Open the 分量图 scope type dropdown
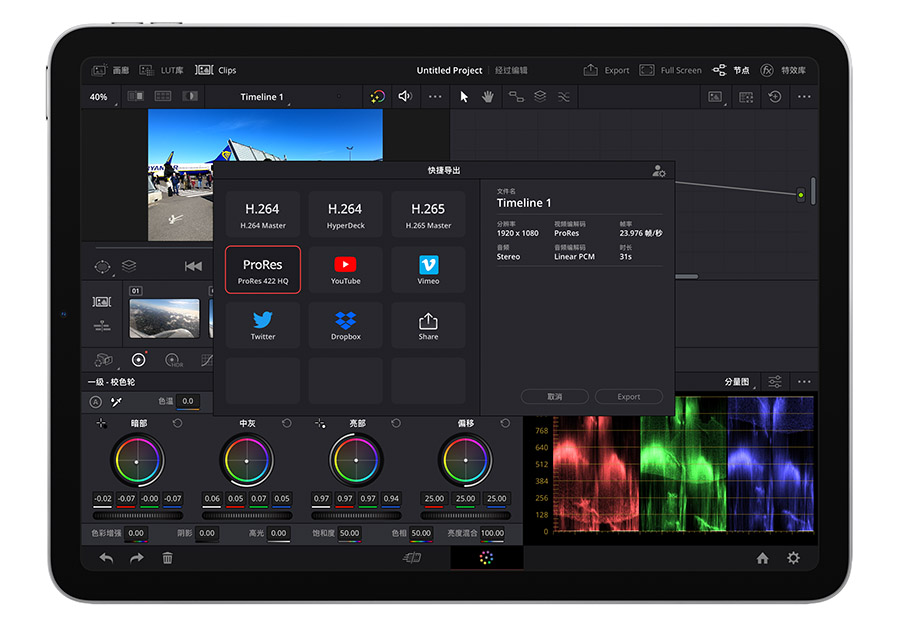 tap(739, 382)
